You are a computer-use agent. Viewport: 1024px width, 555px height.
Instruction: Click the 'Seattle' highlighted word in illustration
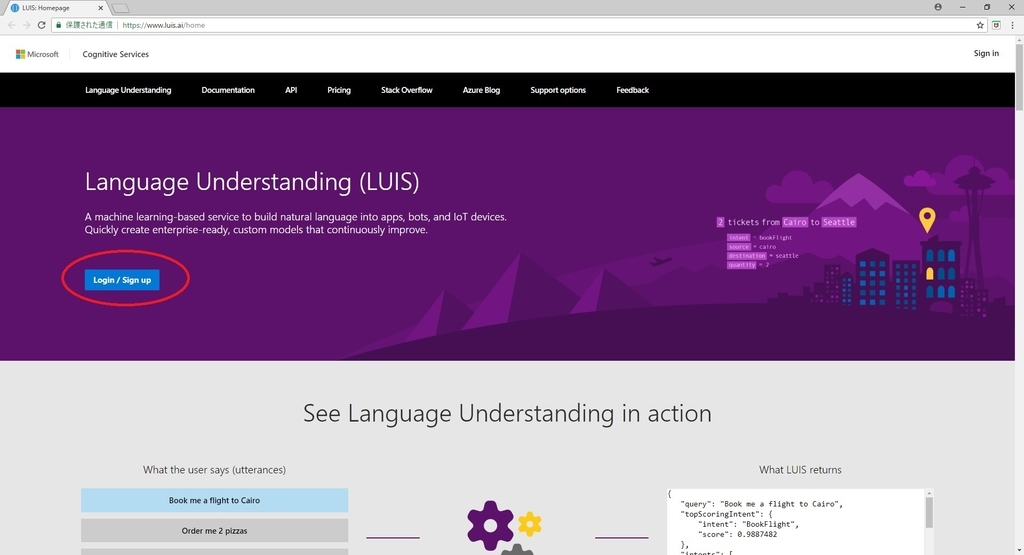(839, 222)
